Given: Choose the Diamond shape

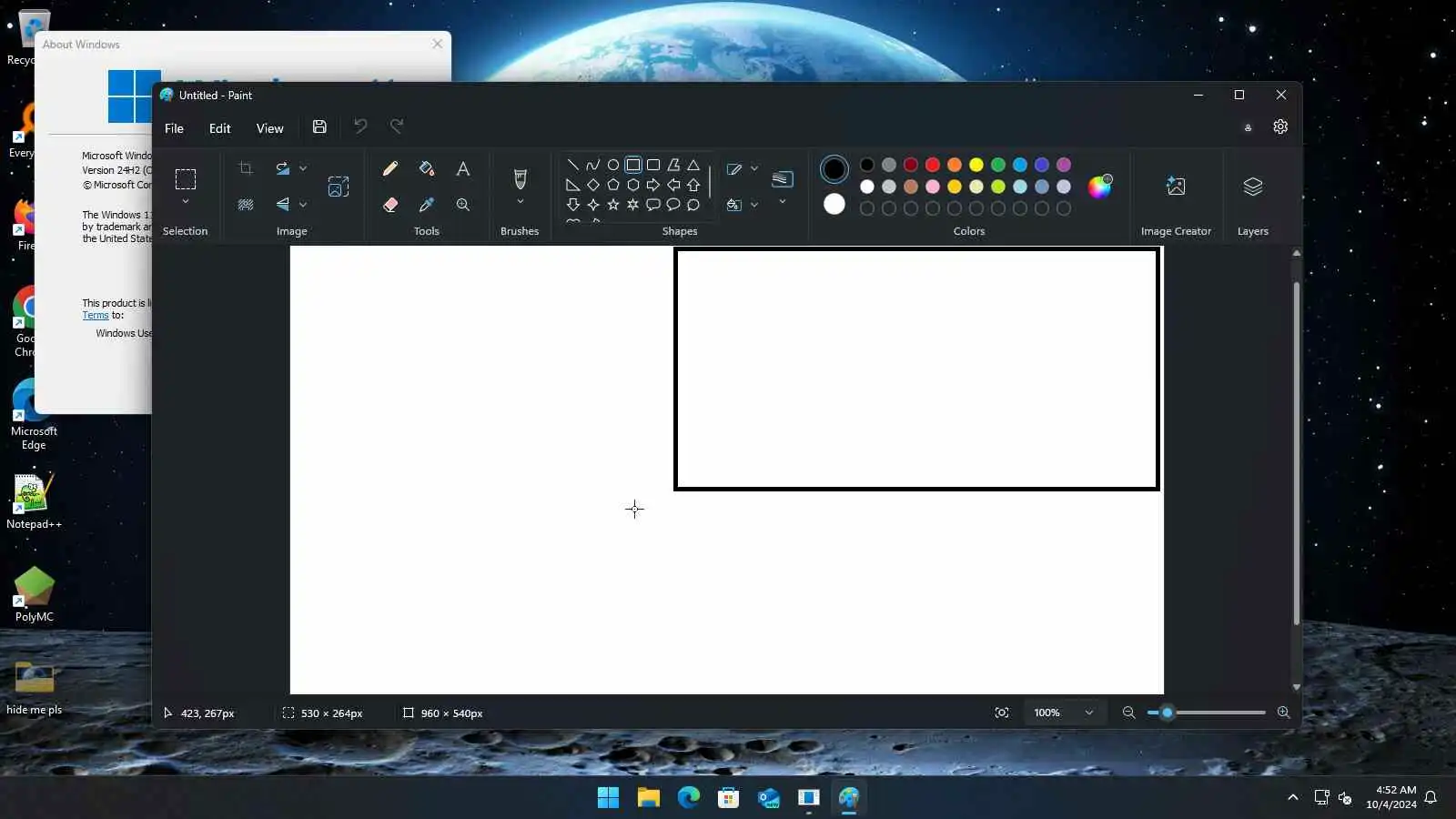Looking at the screenshot, I should (593, 185).
